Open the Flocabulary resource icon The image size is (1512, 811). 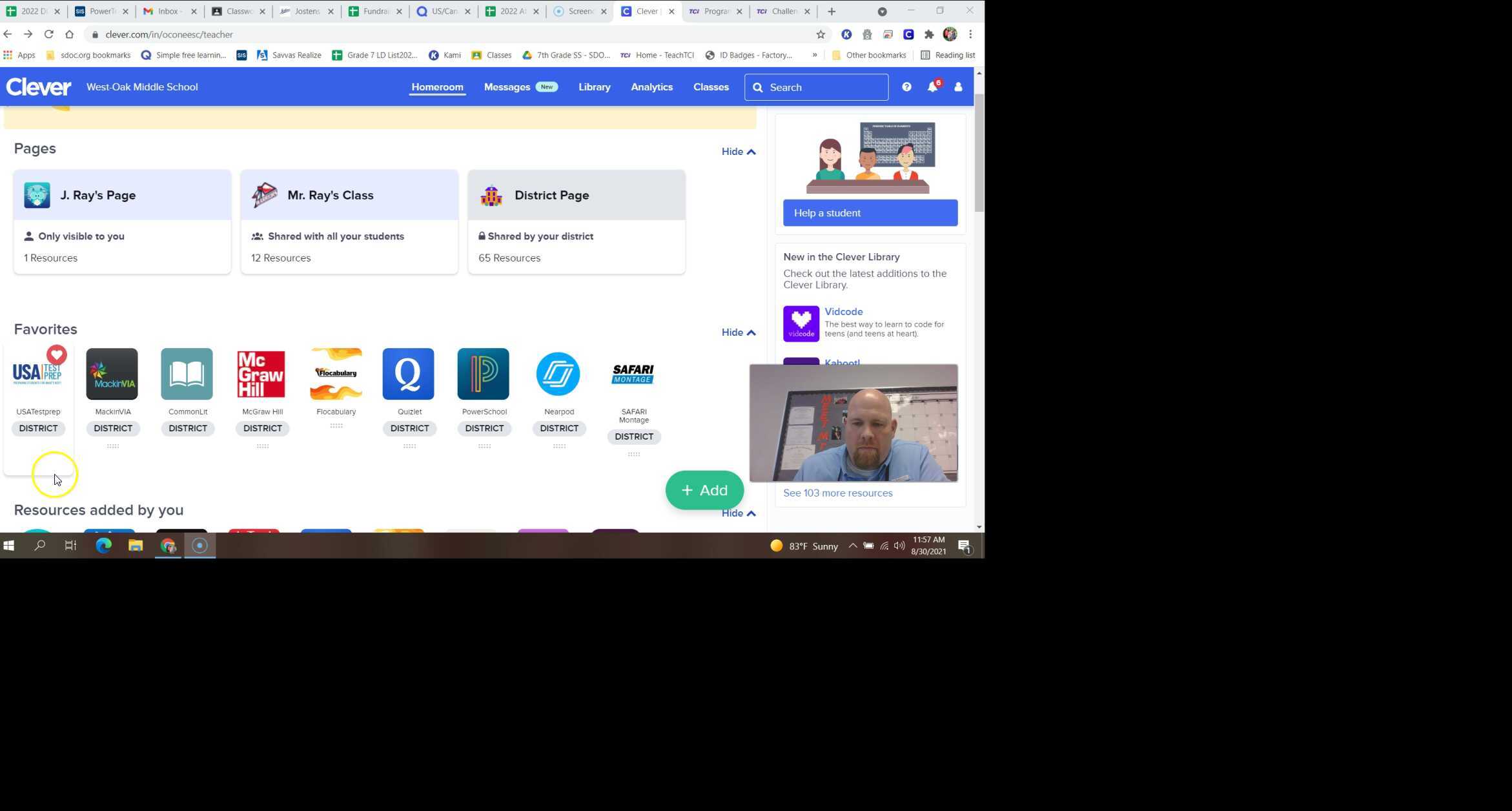(x=336, y=374)
